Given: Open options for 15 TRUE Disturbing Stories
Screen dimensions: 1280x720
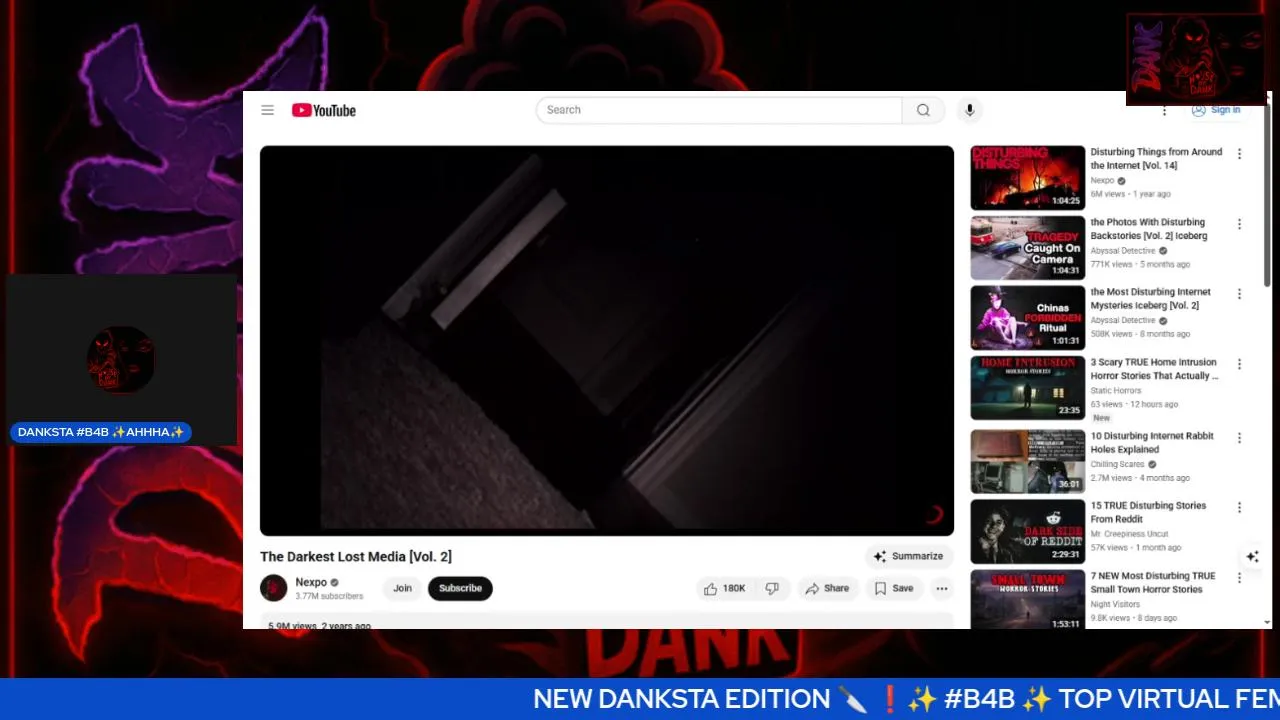Looking at the screenshot, I should click(1239, 508).
